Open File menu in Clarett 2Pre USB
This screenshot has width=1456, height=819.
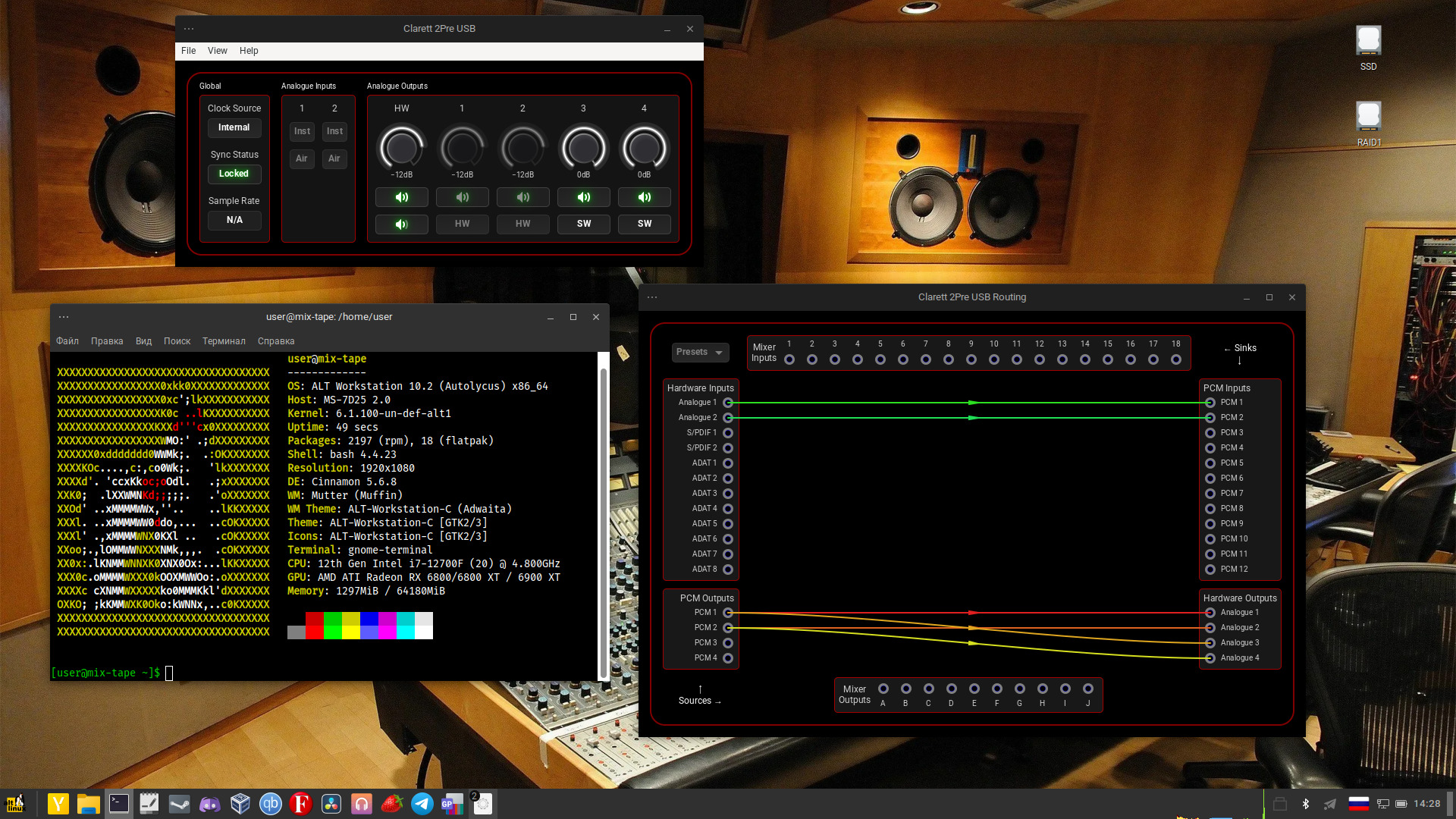(x=188, y=51)
